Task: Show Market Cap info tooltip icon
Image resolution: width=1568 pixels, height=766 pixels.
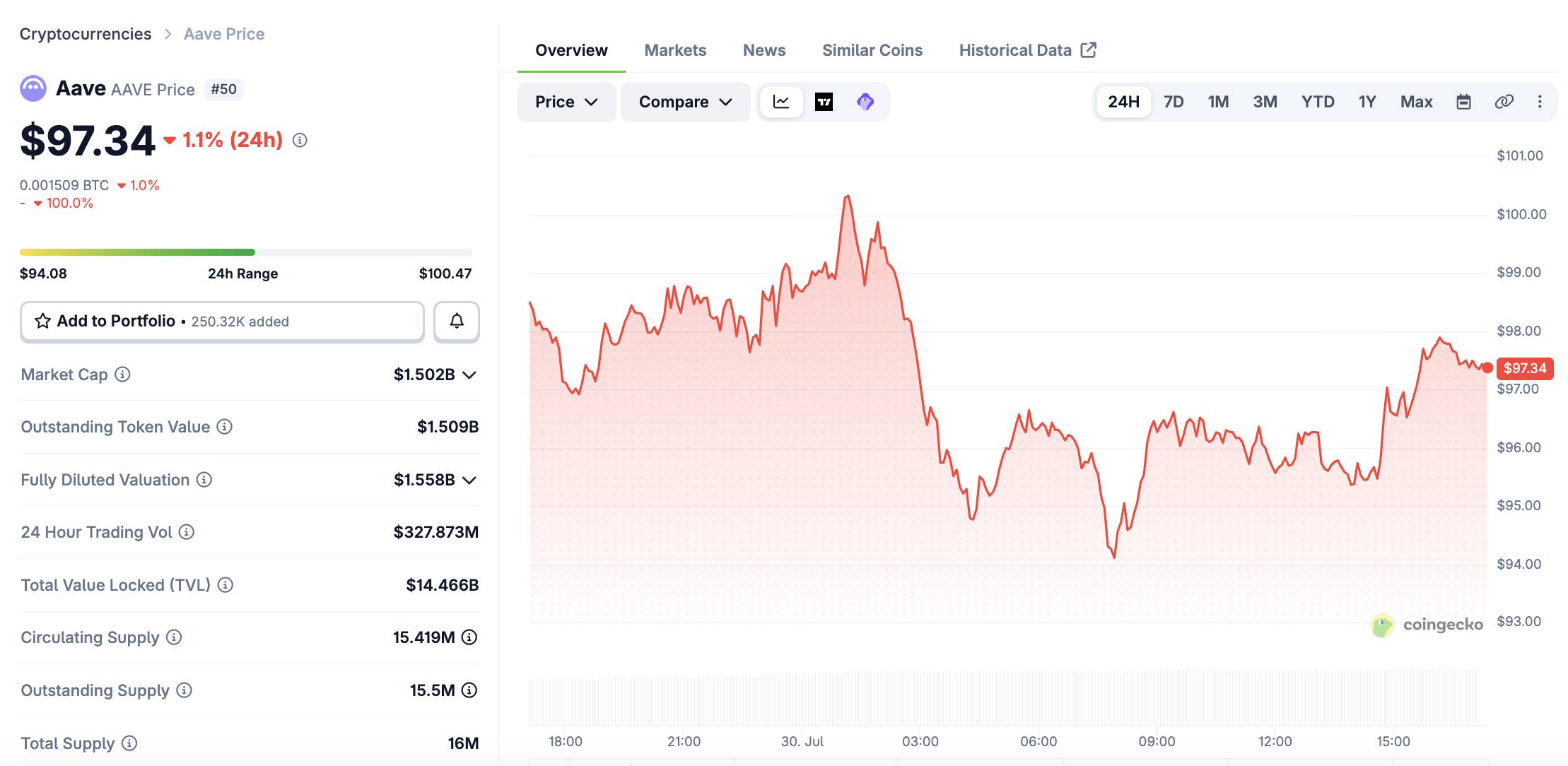Action: click(x=122, y=375)
